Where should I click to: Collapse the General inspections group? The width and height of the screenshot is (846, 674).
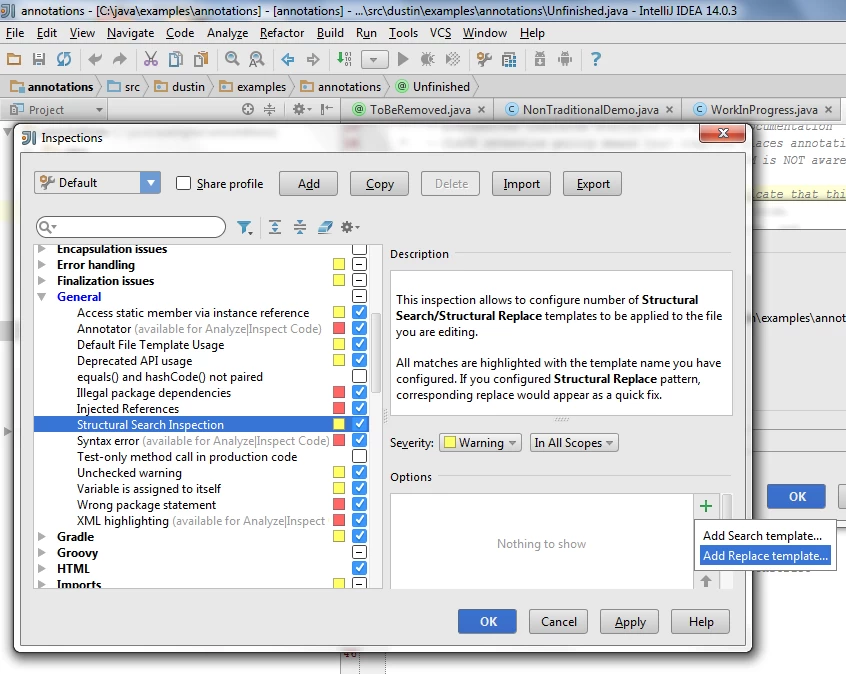pyautogui.click(x=42, y=297)
